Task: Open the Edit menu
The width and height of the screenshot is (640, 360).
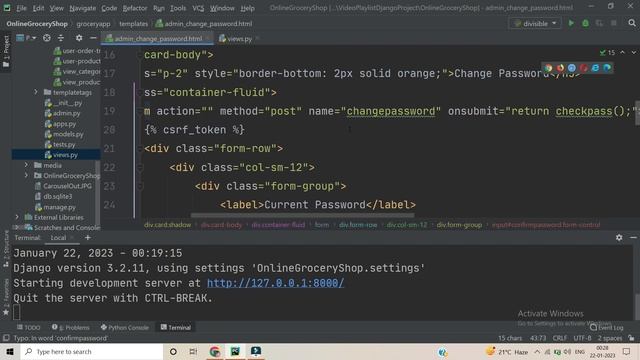Action: point(38,8)
